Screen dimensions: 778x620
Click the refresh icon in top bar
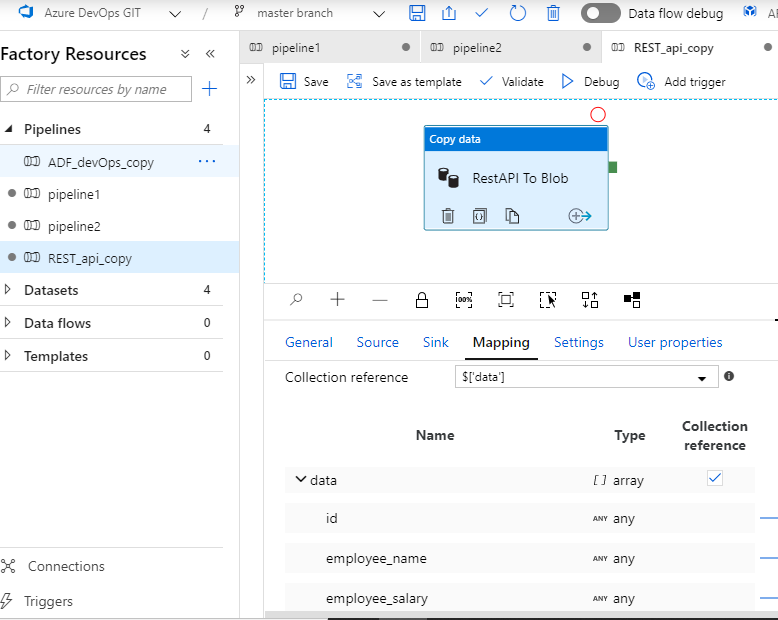(x=517, y=13)
